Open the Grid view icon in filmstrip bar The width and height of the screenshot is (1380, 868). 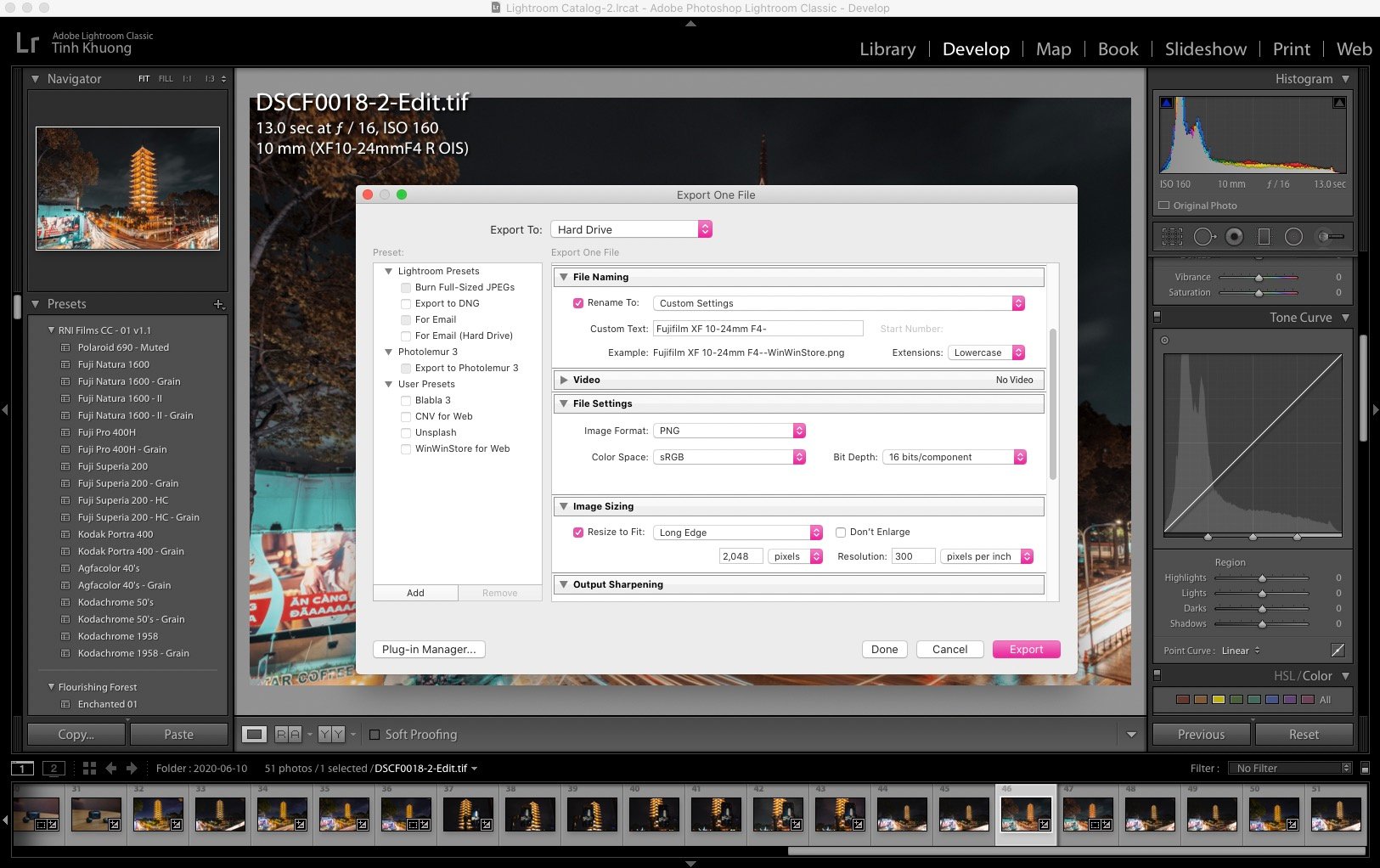(x=89, y=769)
